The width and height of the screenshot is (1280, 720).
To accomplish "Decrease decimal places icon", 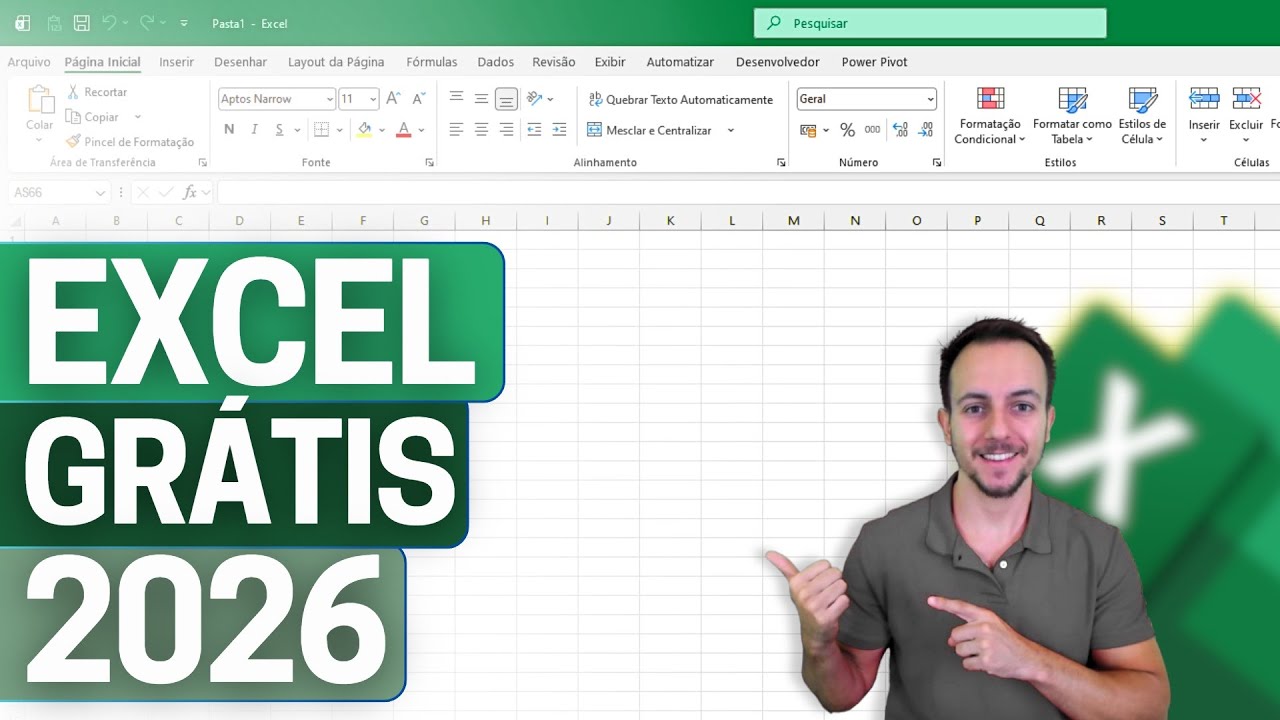I will pos(925,130).
